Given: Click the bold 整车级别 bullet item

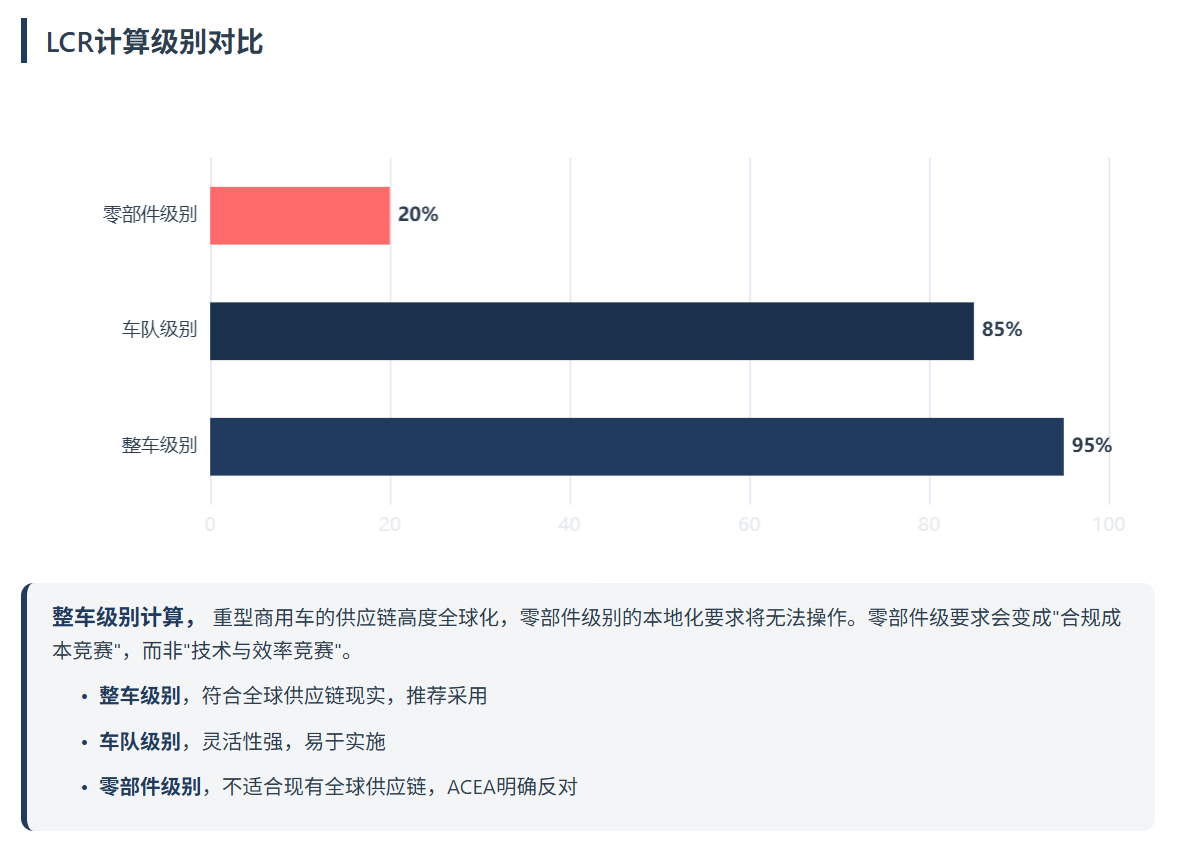Looking at the screenshot, I should point(139,696).
